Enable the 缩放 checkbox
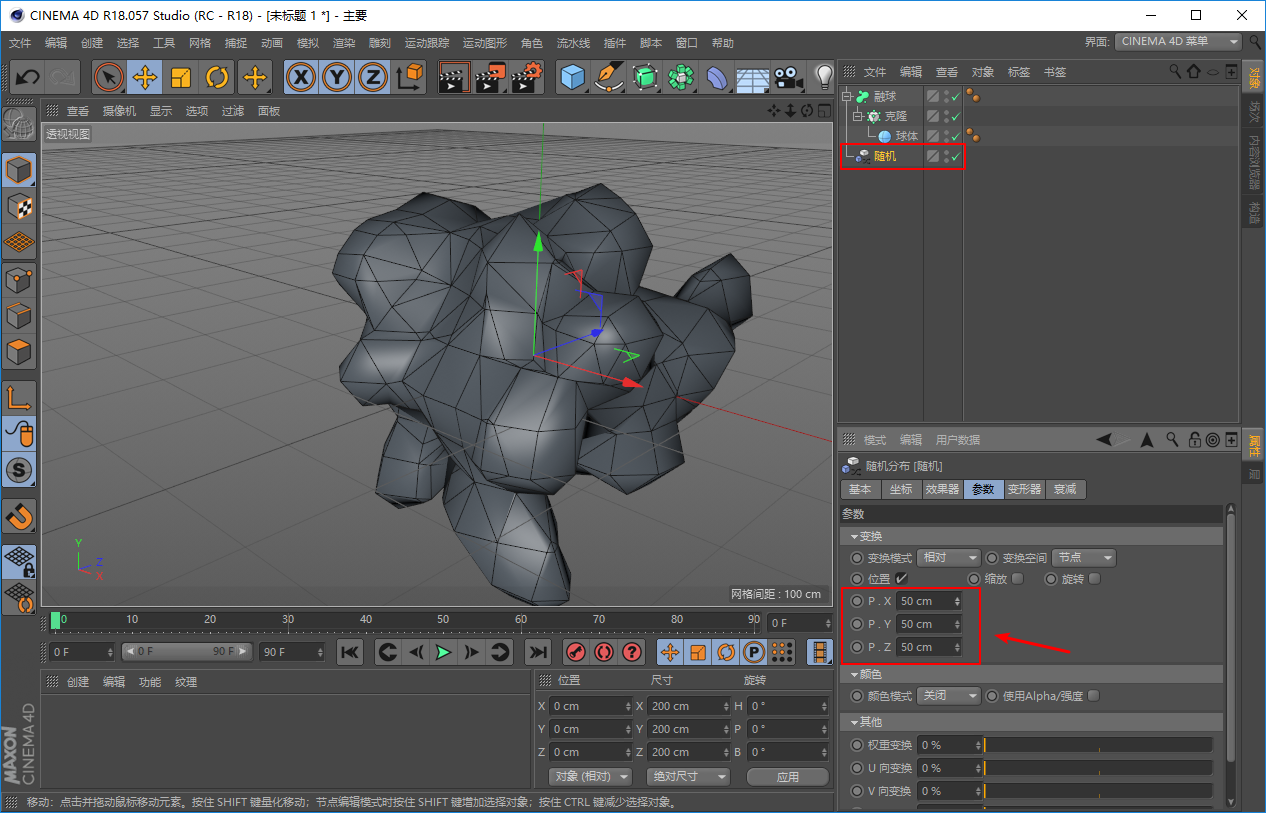 click(x=1017, y=578)
